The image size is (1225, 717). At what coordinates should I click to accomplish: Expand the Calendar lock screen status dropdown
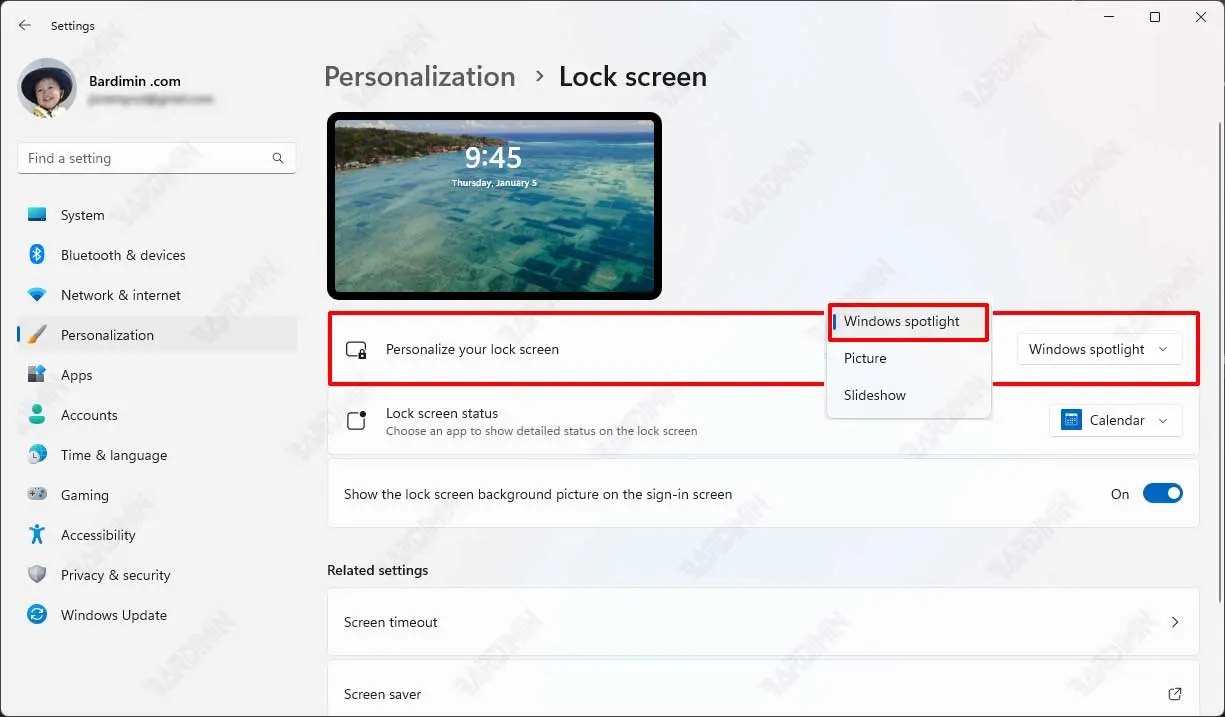(x=1115, y=421)
